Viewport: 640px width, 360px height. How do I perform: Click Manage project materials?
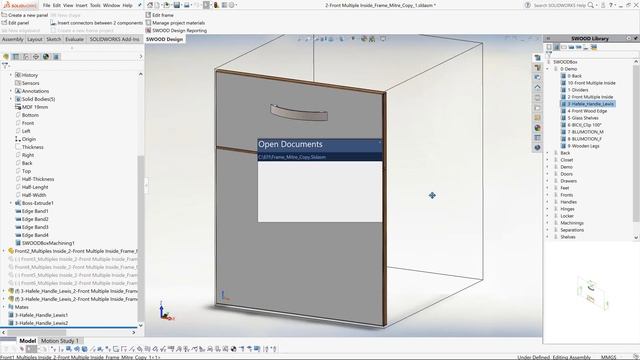[176, 23]
